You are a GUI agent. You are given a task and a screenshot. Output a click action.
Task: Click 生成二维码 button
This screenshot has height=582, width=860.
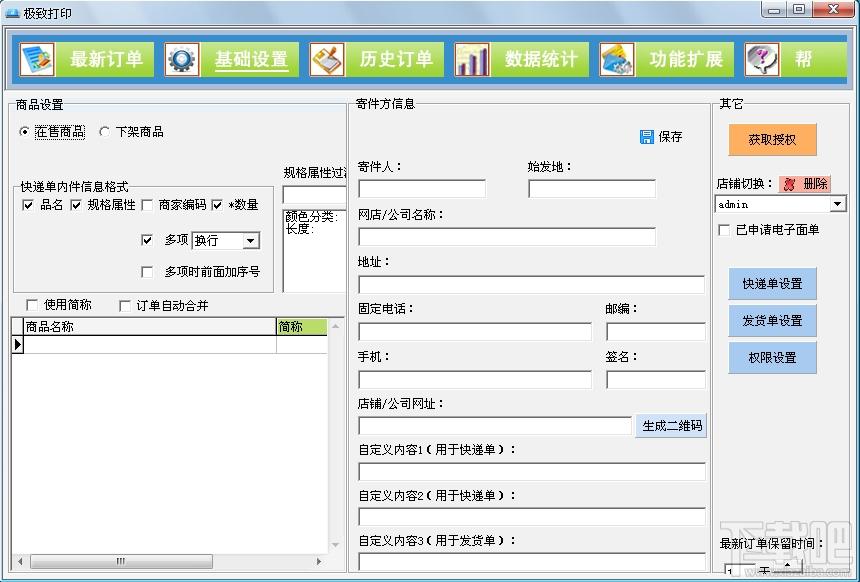671,426
